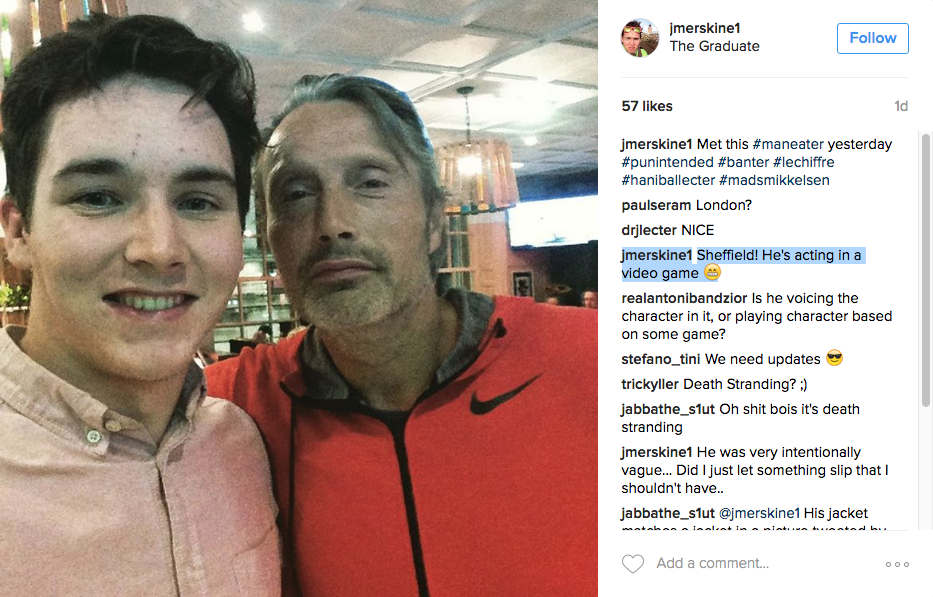Viewport: 933px width, 597px height.
Task: Open the three-dot more options menu
Action: pos(897,564)
